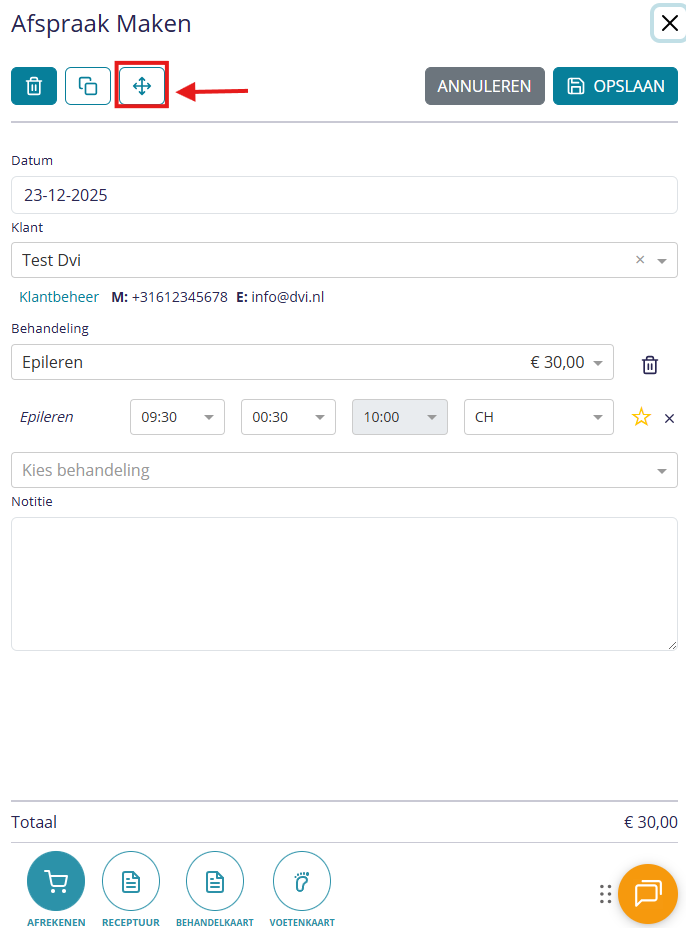Screen dimensions: 686x928
Task: Click in the Notitie text area
Action: pyautogui.click(x=344, y=583)
